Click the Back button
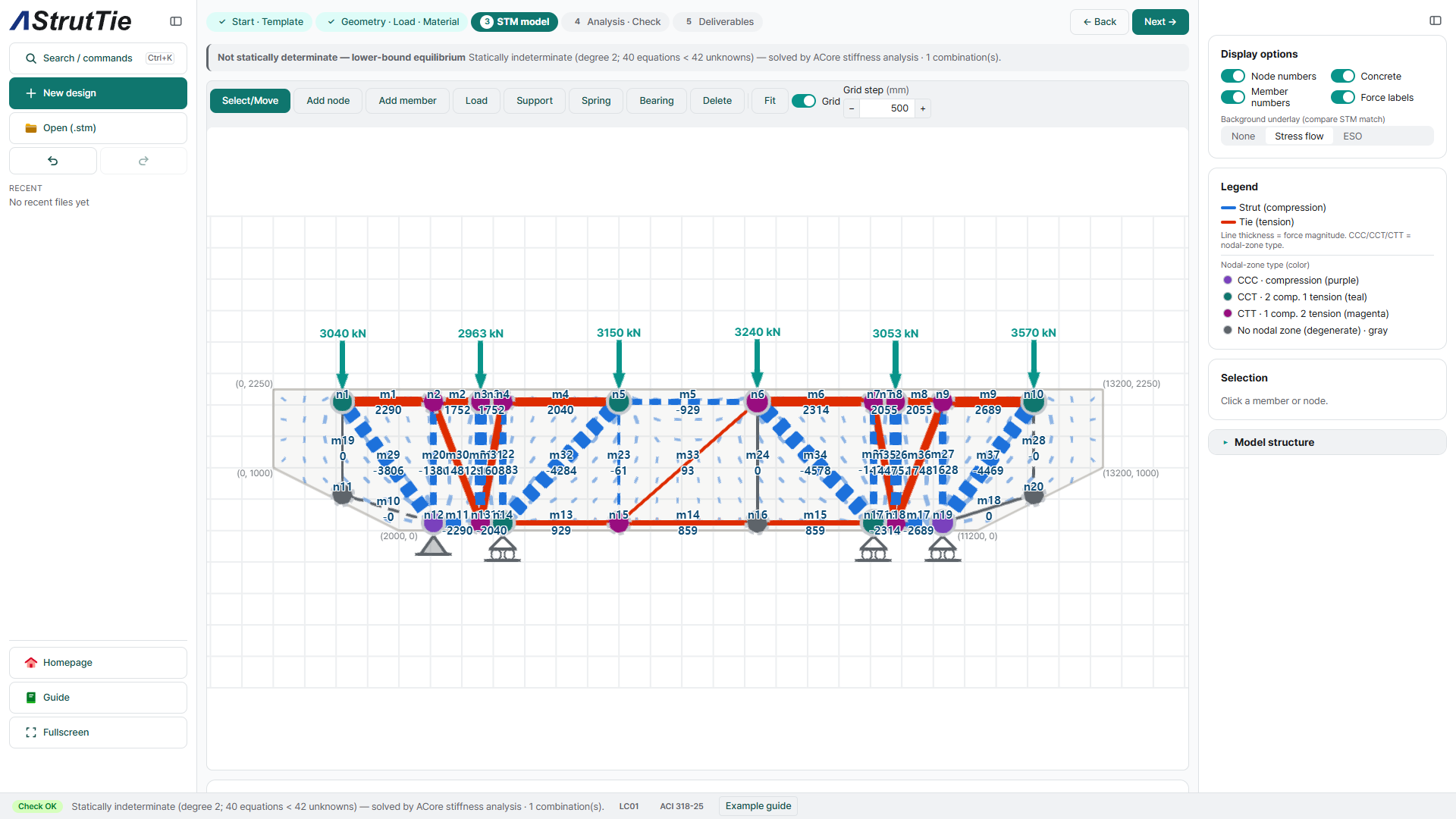 (1100, 22)
